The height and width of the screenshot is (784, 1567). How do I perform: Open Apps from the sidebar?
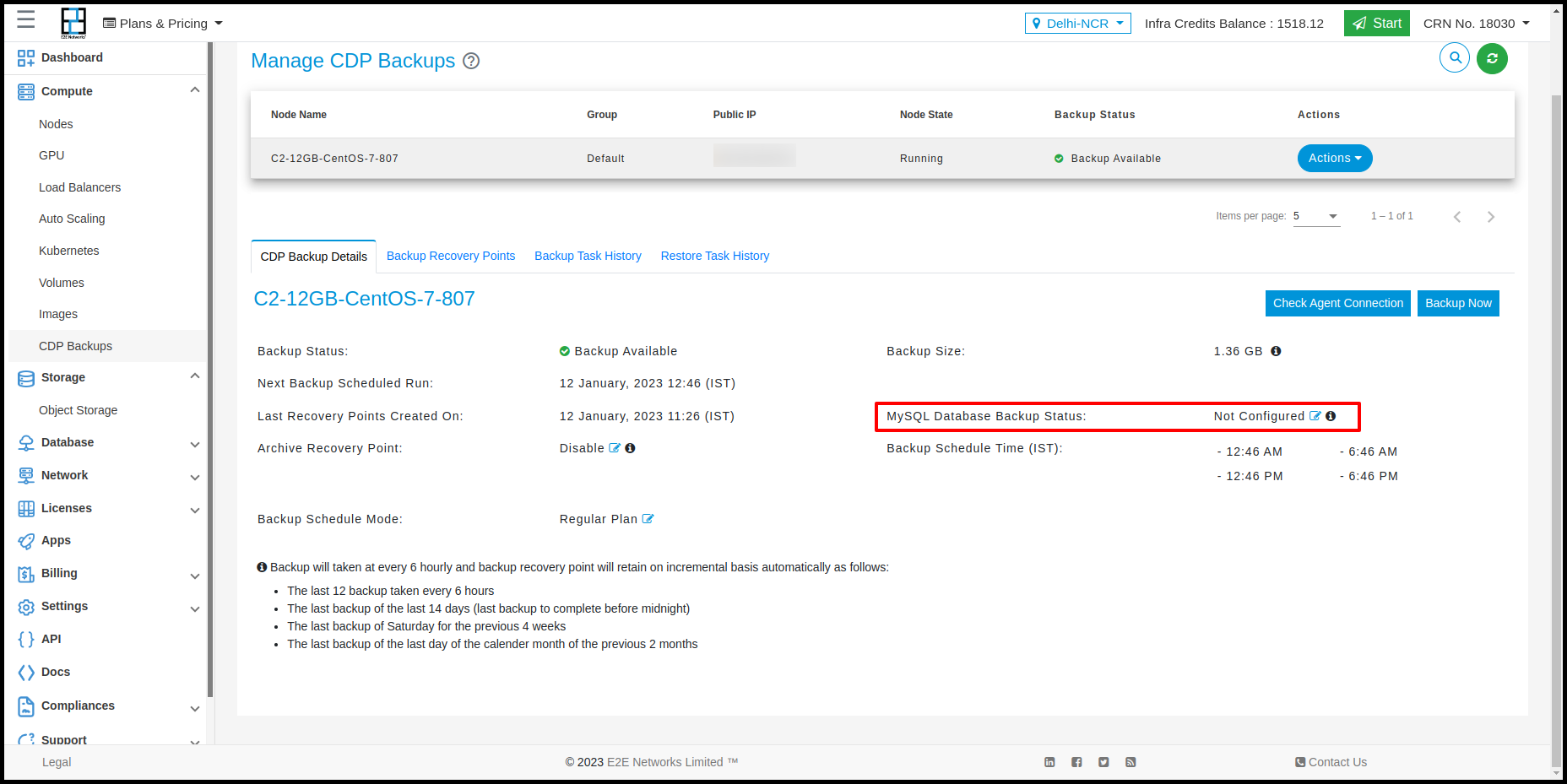tap(56, 540)
